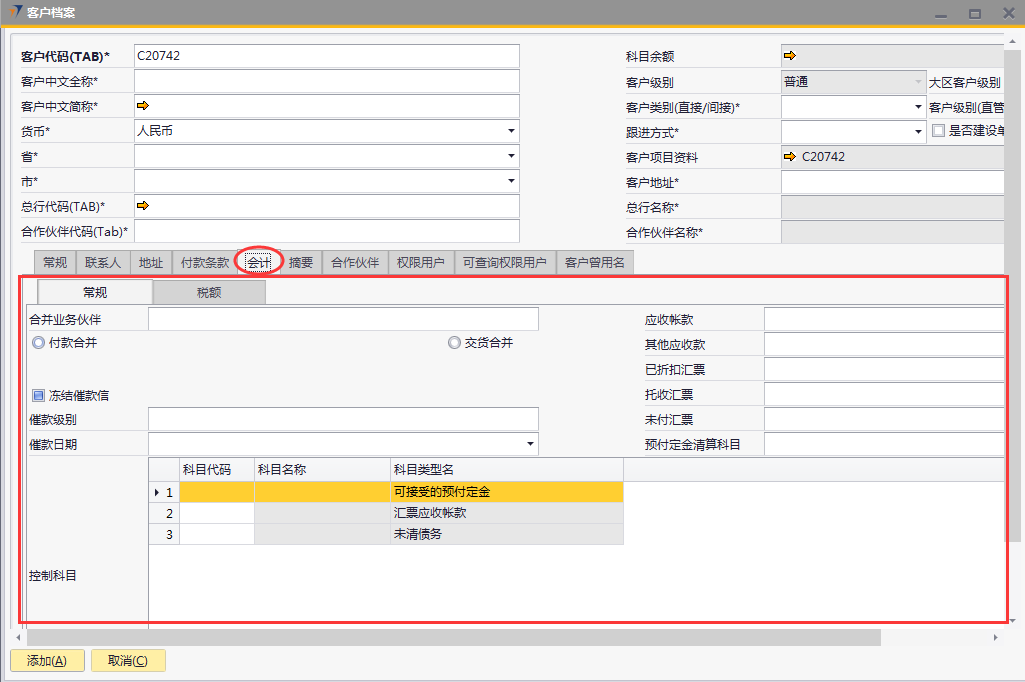
Task: Click orange arrow in 总行代码 field
Action: 142,206
